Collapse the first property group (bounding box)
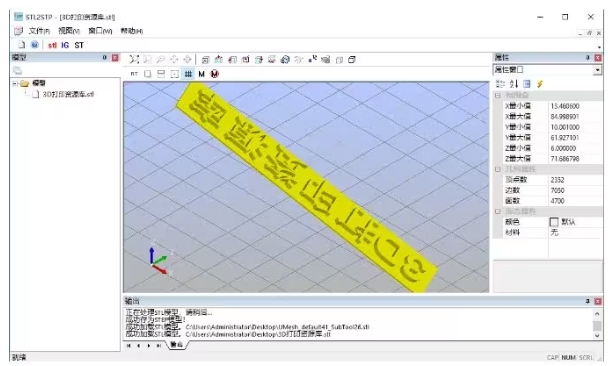The image size is (608, 366). click(498, 95)
